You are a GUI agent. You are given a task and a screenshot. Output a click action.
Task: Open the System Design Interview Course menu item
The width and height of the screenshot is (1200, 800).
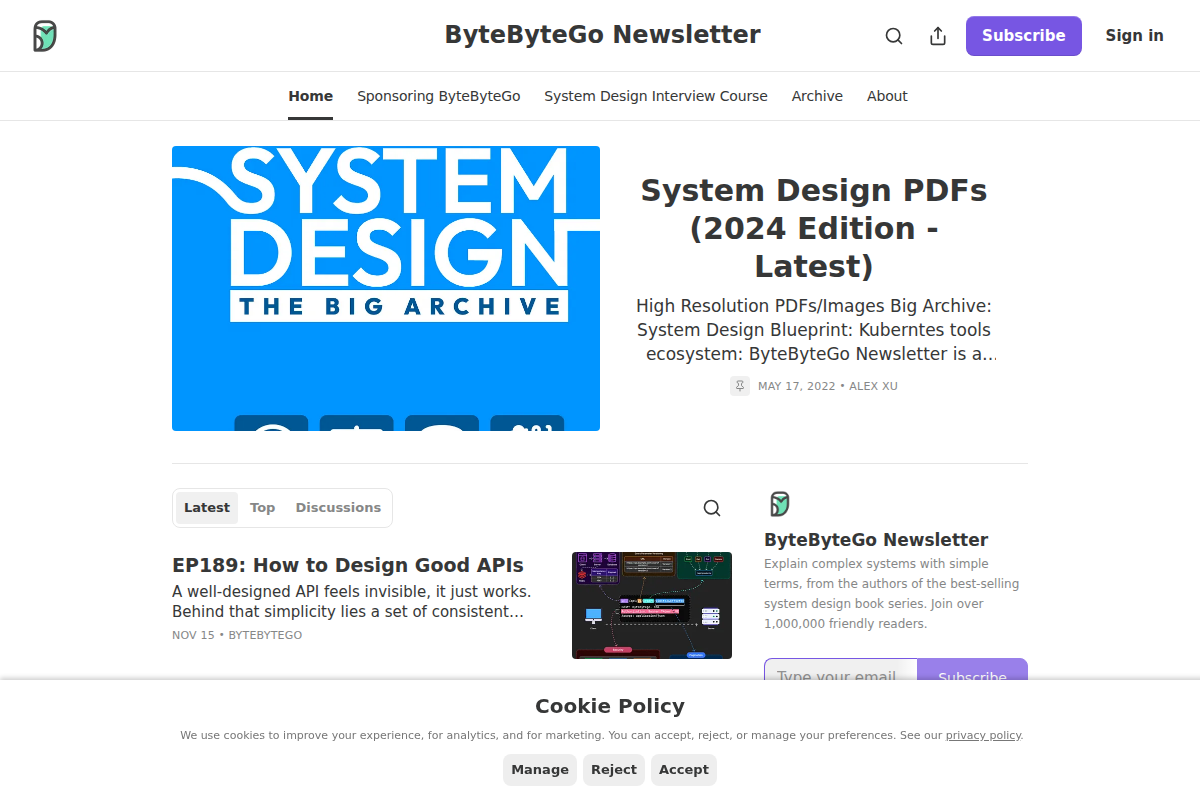coord(655,96)
